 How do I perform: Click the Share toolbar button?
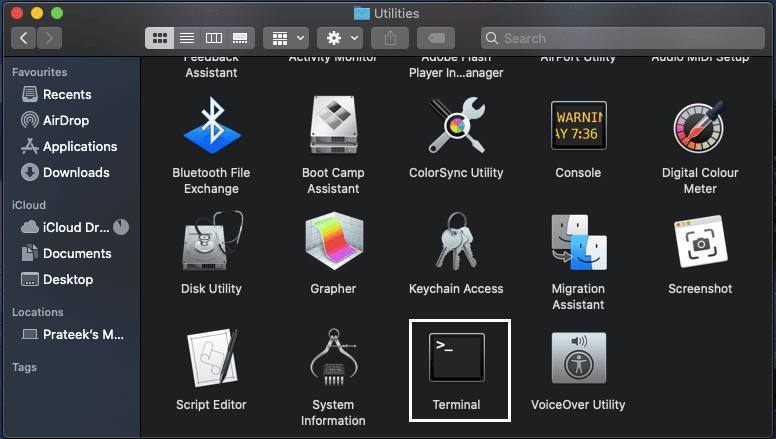pyautogui.click(x=389, y=38)
